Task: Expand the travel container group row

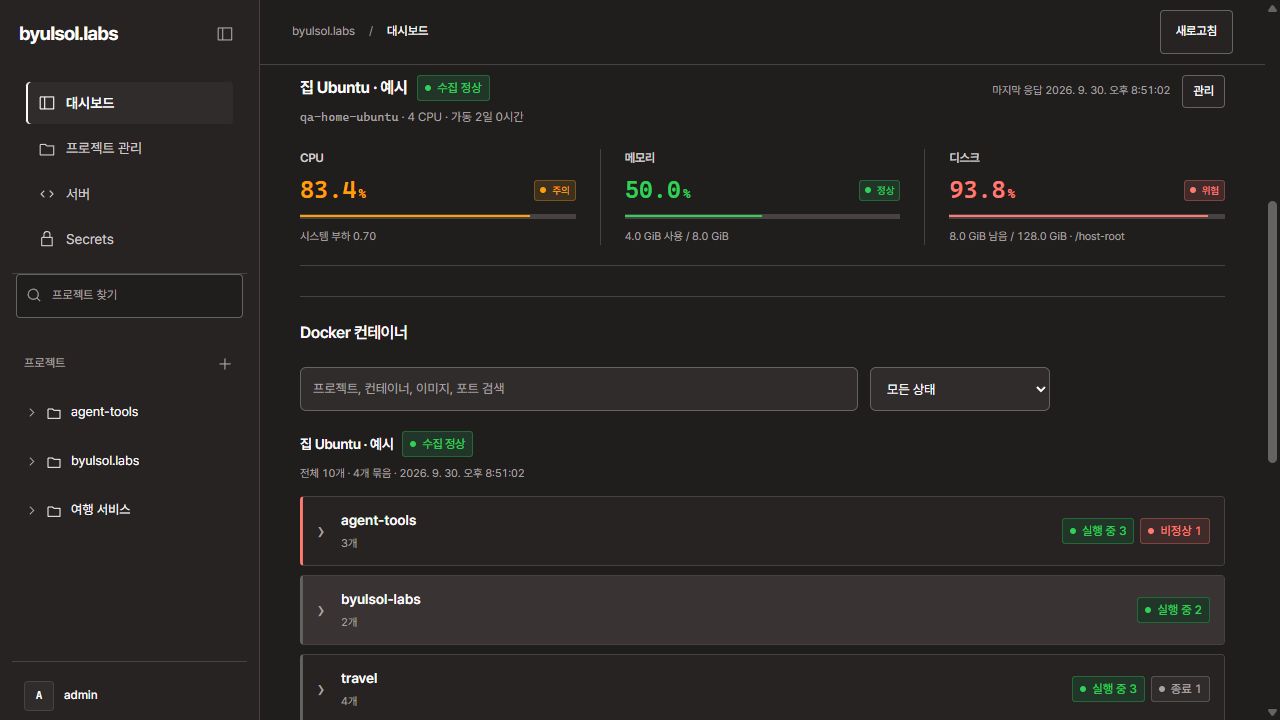Action: 321,689
